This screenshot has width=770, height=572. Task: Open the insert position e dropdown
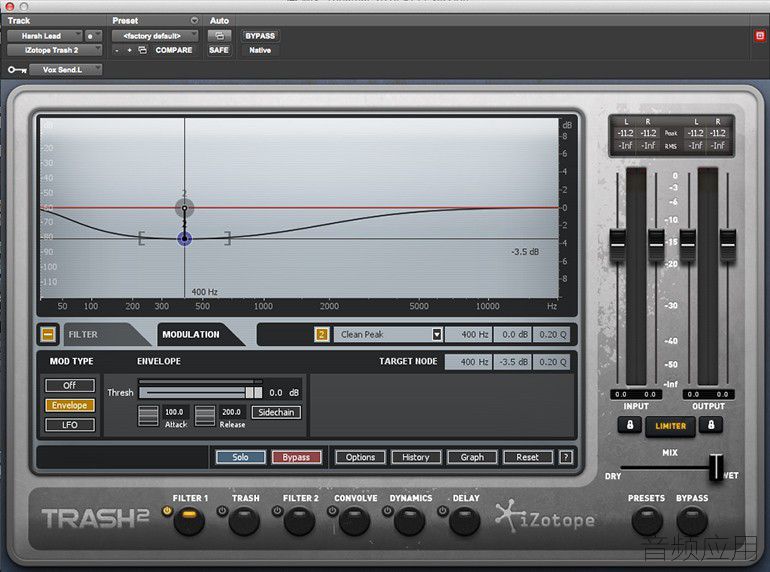93,36
